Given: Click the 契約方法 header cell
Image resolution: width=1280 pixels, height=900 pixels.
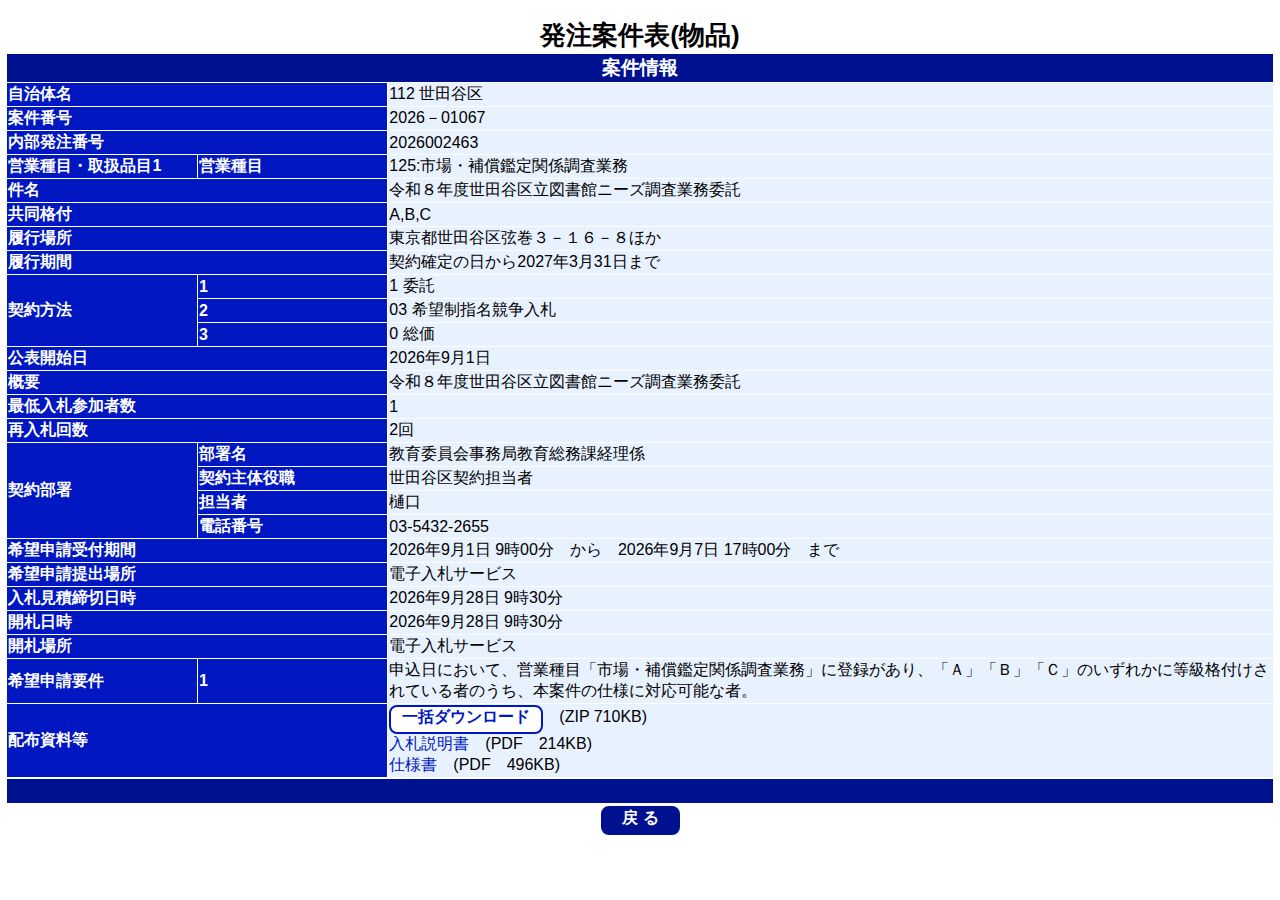Looking at the screenshot, I should [102, 310].
